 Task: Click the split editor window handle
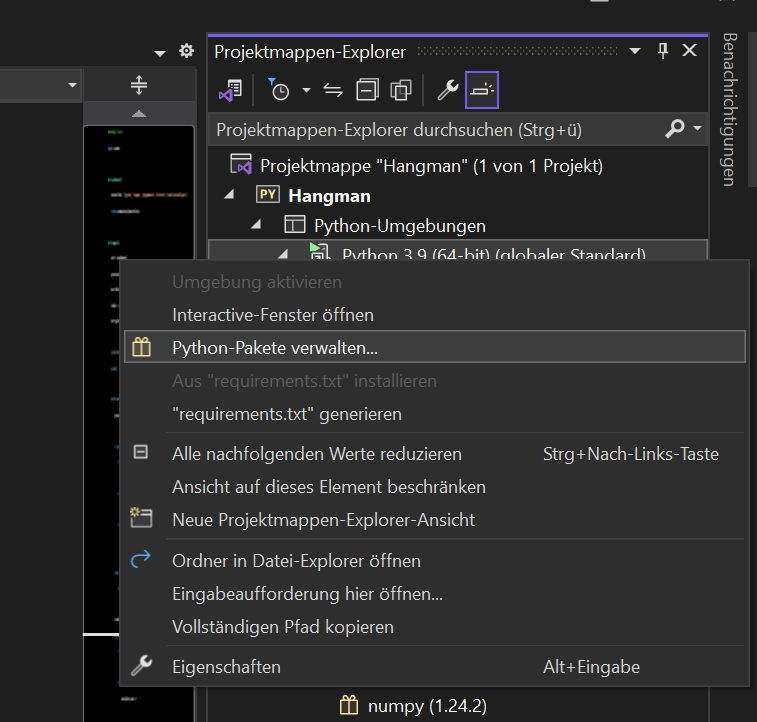(139, 86)
